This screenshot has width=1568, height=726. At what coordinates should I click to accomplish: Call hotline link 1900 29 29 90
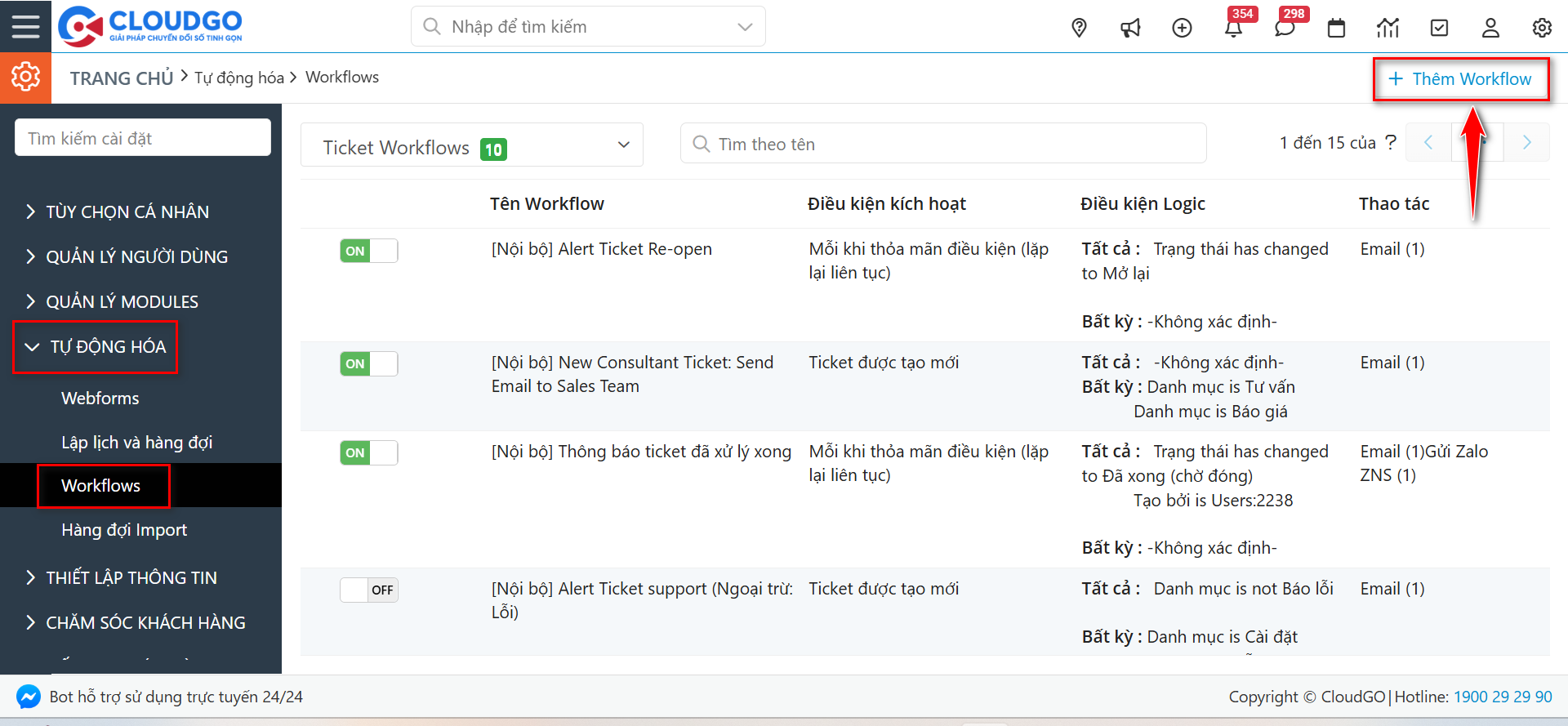pos(1503,697)
